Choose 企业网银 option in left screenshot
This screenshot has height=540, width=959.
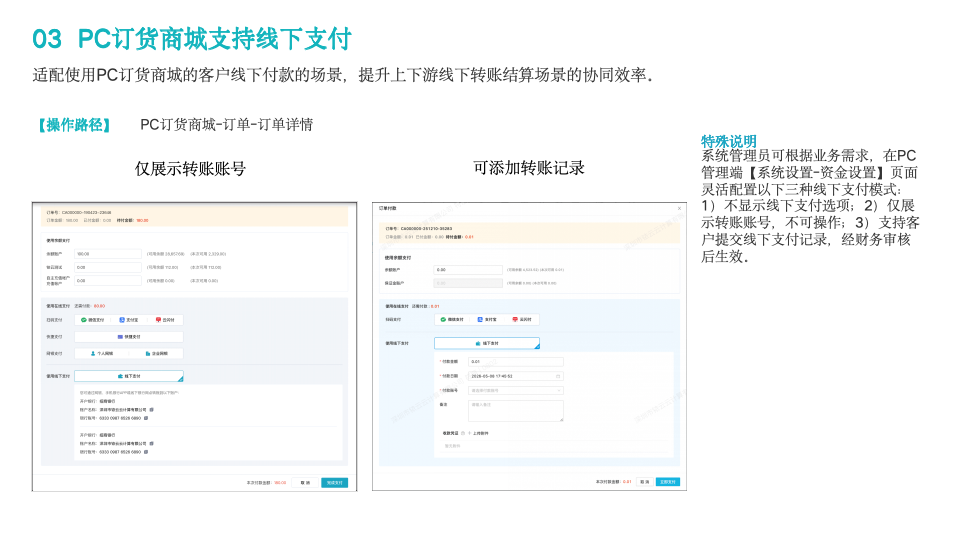point(156,353)
